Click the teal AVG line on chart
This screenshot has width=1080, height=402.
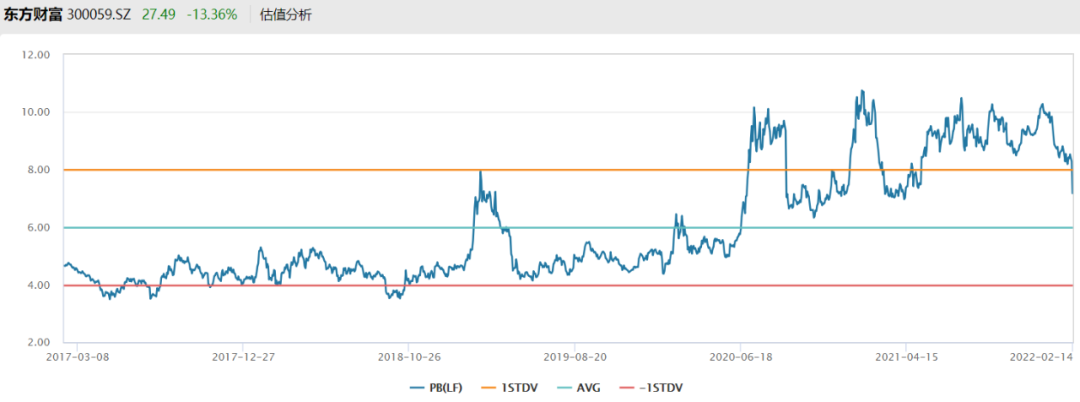tap(300, 228)
